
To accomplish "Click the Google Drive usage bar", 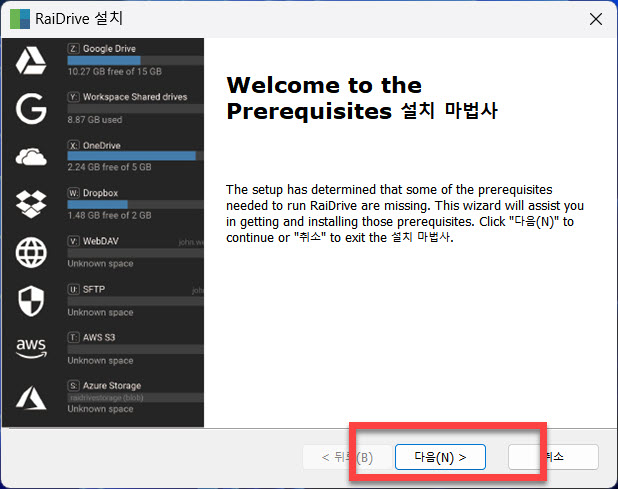I will click(x=136, y=60).
